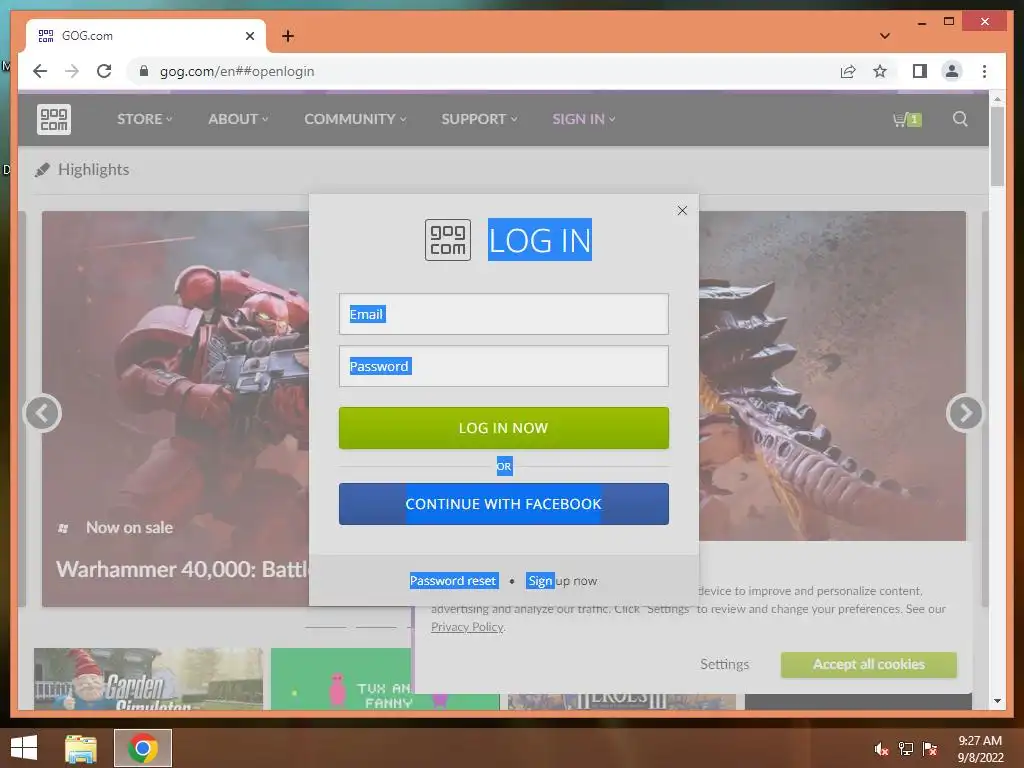Open File Explorer from taskbar
Viewport: 1024px width, 768px height.
(x=81, y=748)
